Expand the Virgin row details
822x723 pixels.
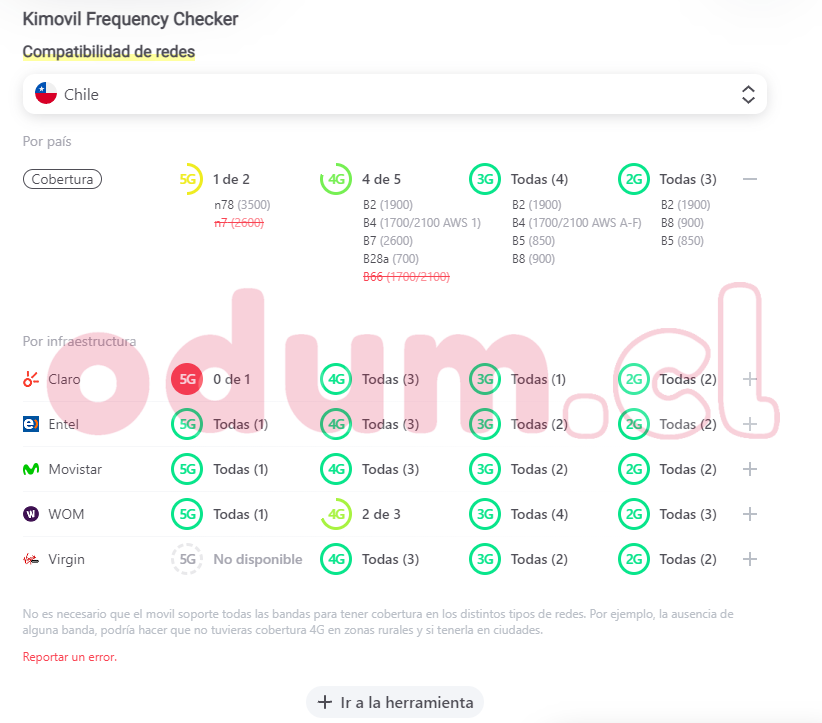750,559
